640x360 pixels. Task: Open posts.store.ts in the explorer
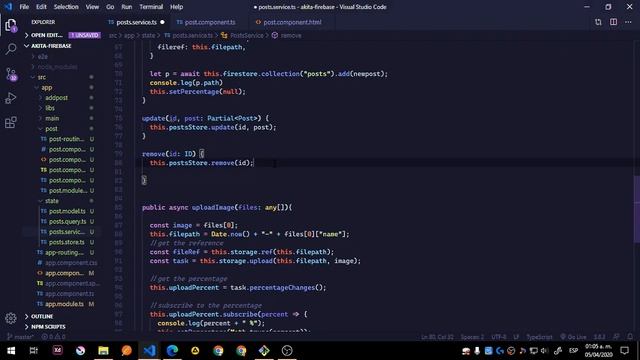pyautogui.click(x=67, y=242)
